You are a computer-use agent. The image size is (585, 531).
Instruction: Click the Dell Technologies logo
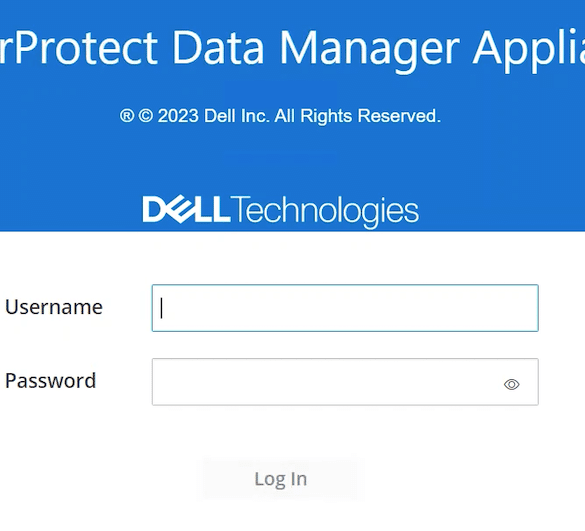pos(281,211)
